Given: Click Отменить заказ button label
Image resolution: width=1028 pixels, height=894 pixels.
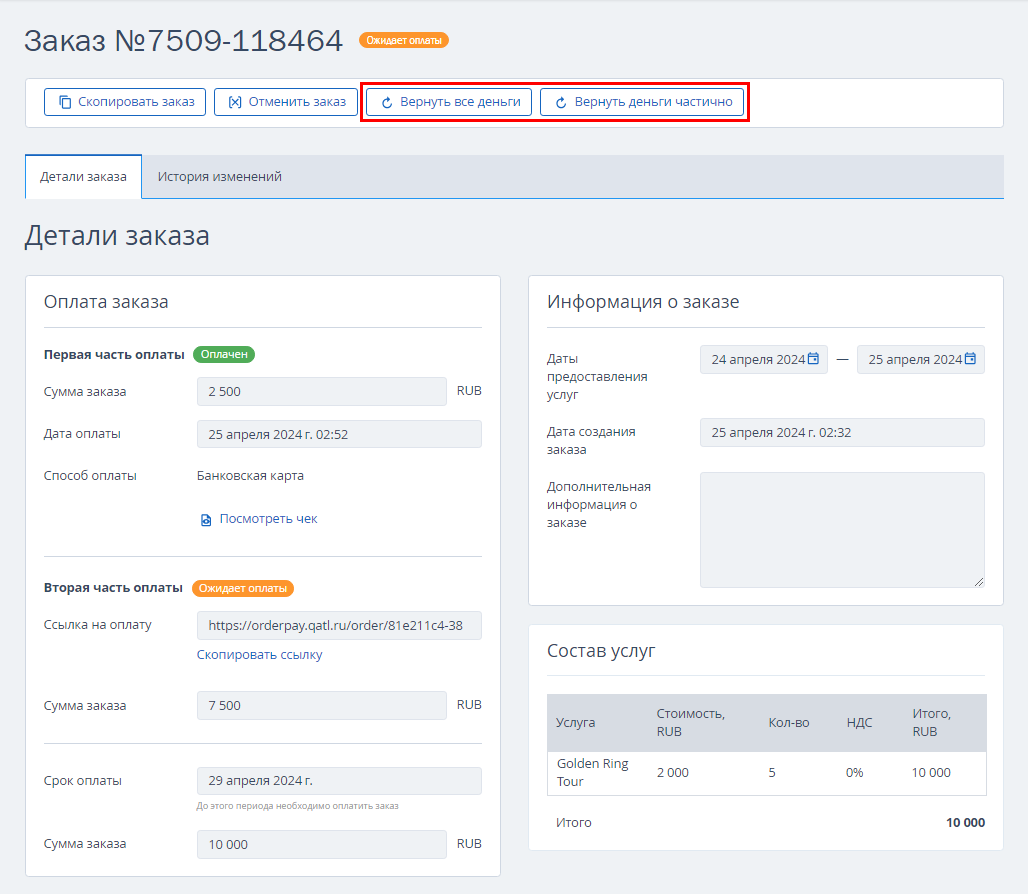Looking at the screenshot, I should 297,102.
